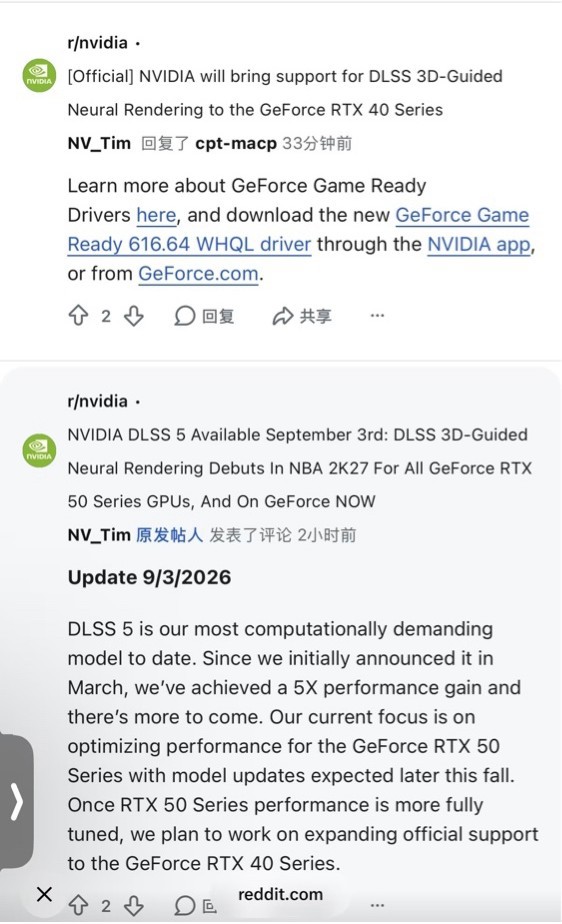Upvote the NV_Tim driver reply comment

78,315
